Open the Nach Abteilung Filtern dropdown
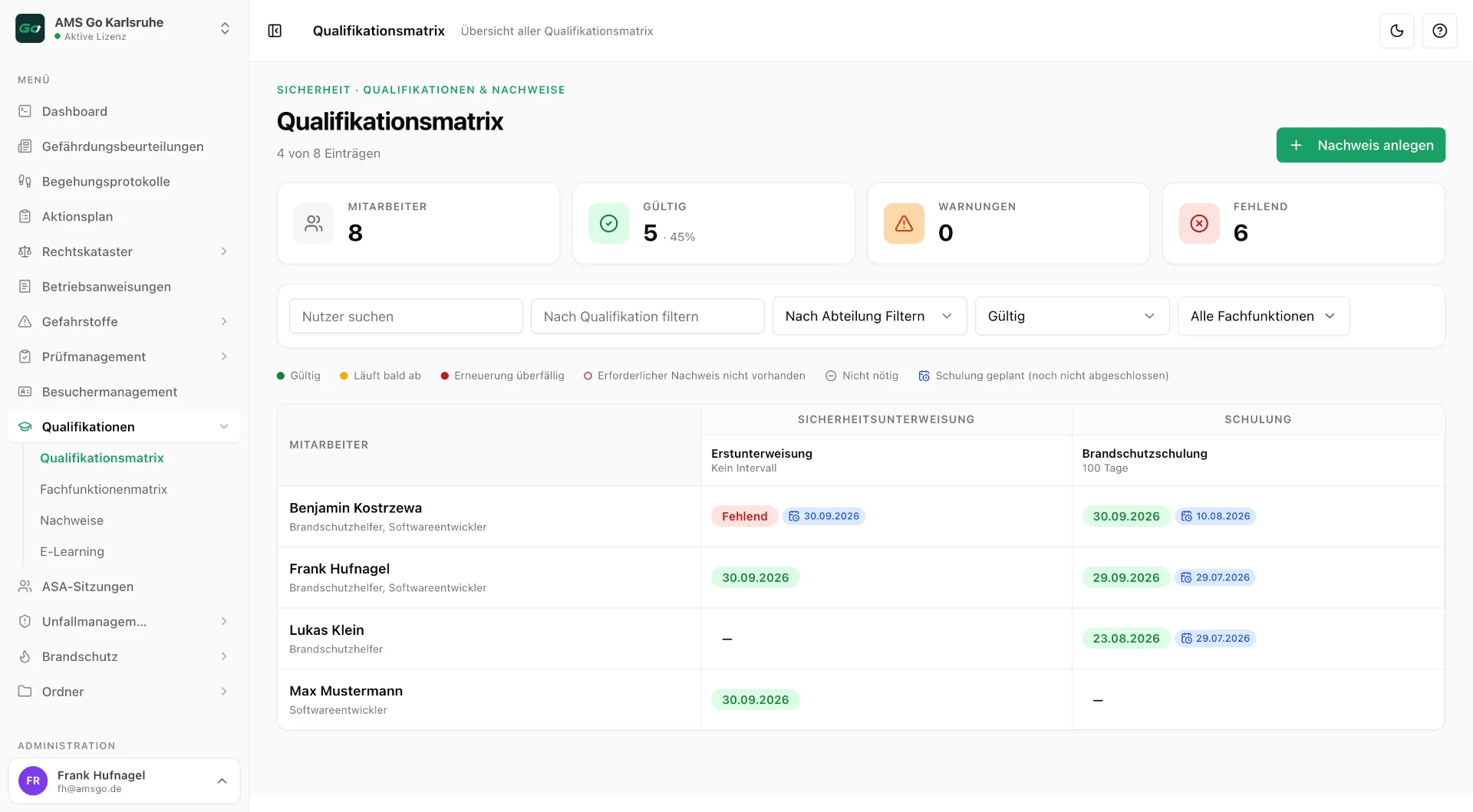 click(869, 316)
